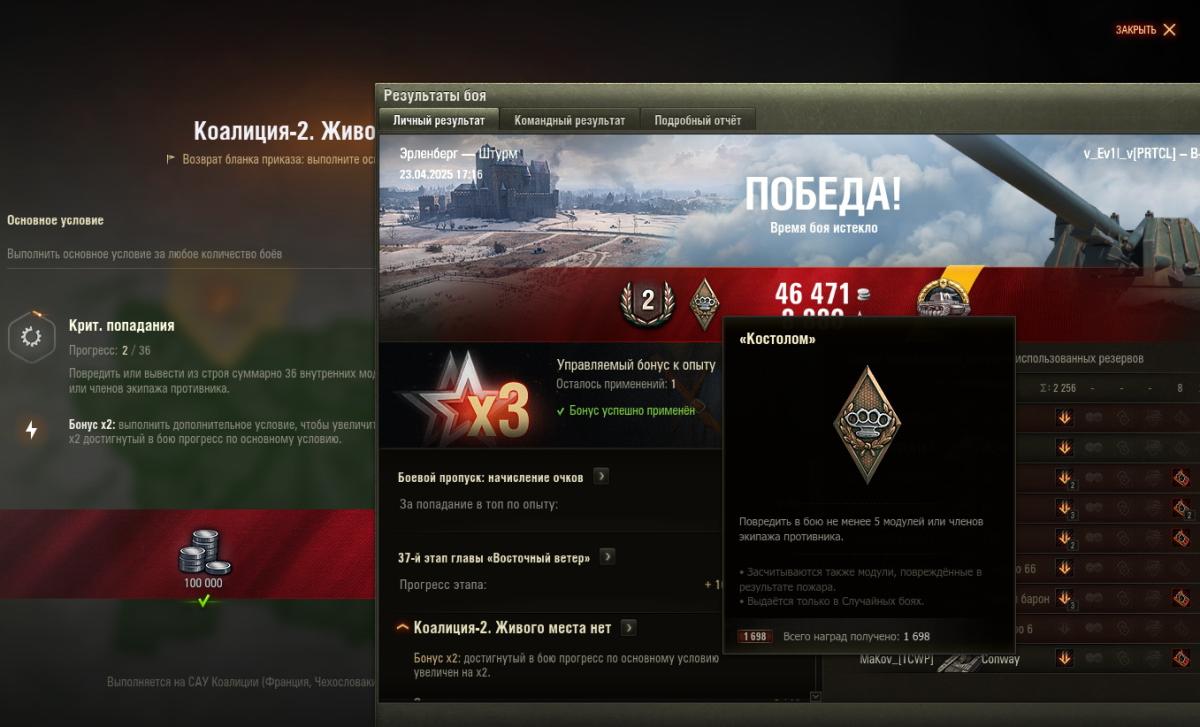This screenshot has width=1200, height=727.
Task: Click the large brass-knuckles medal in the tooltip
Action: click(x=868, y=423)
